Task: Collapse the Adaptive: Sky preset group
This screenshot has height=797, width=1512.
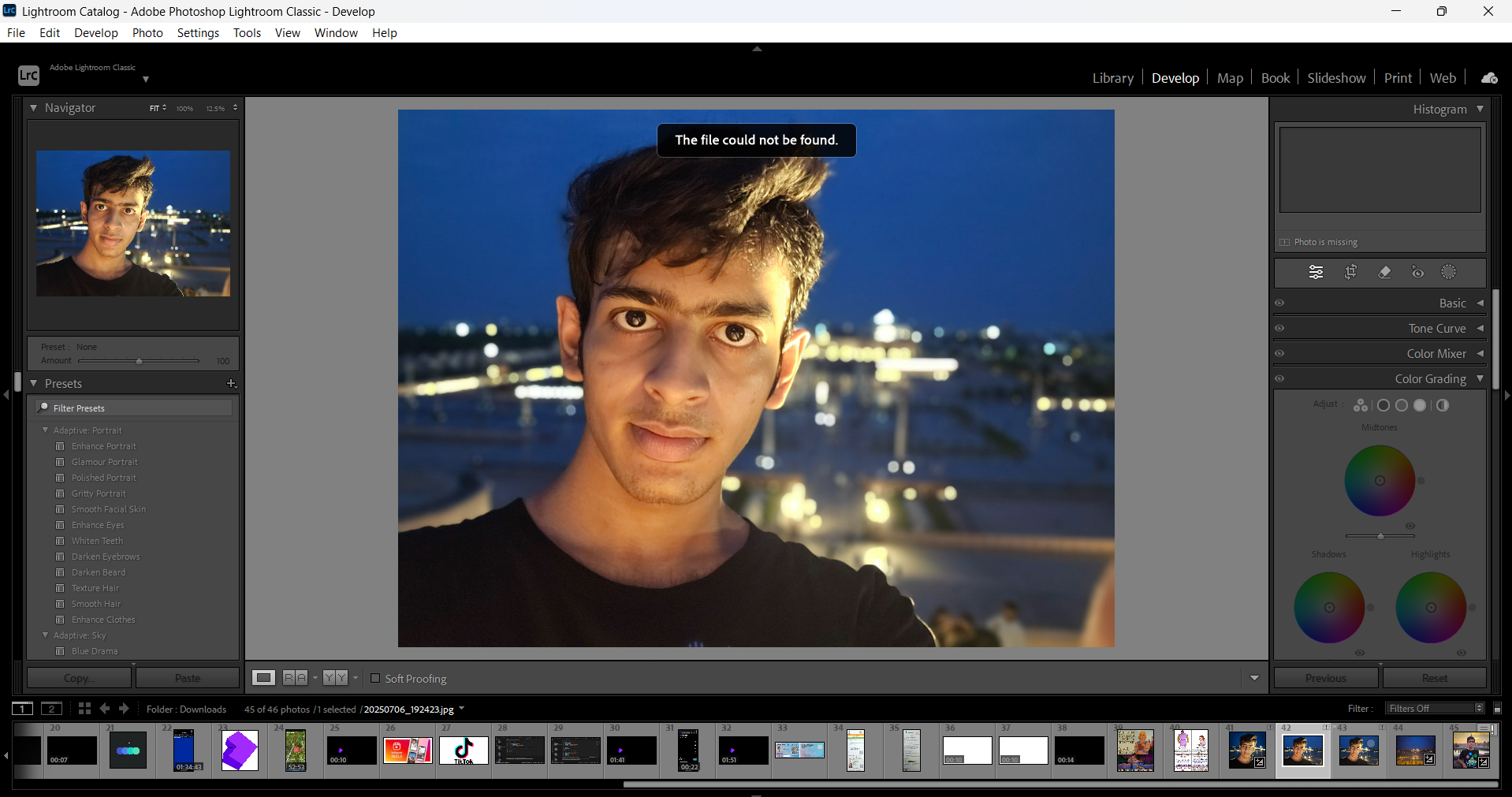Action: 45,635
